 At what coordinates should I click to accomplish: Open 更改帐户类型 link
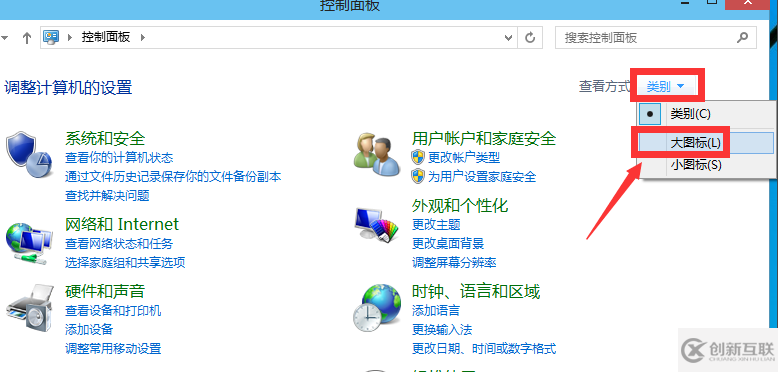pyautogui.click(x=464, y=158)
